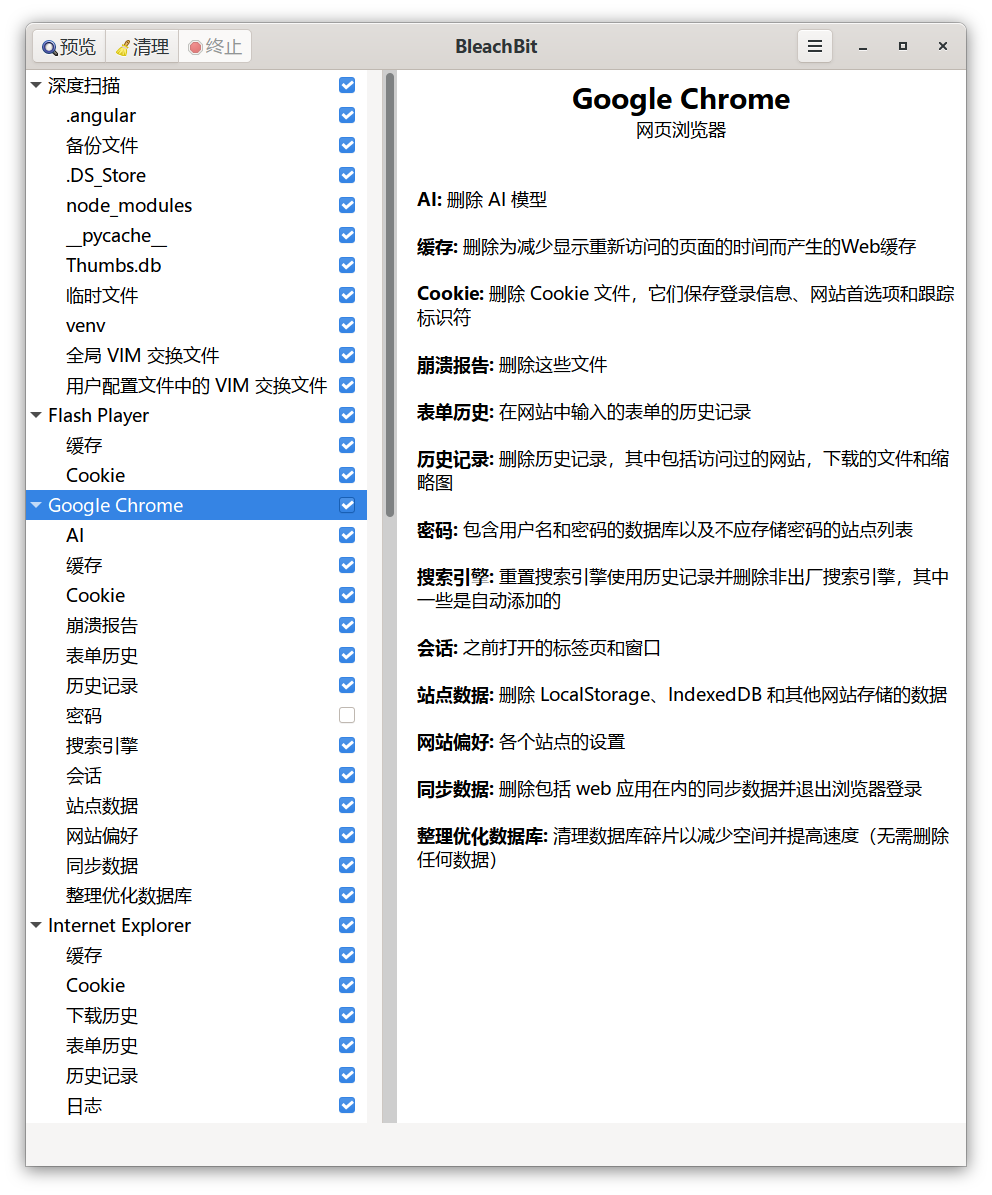Maximize the BleachBit window
This screenshot has height=1195, width=992.
click(x=903, y=46)
